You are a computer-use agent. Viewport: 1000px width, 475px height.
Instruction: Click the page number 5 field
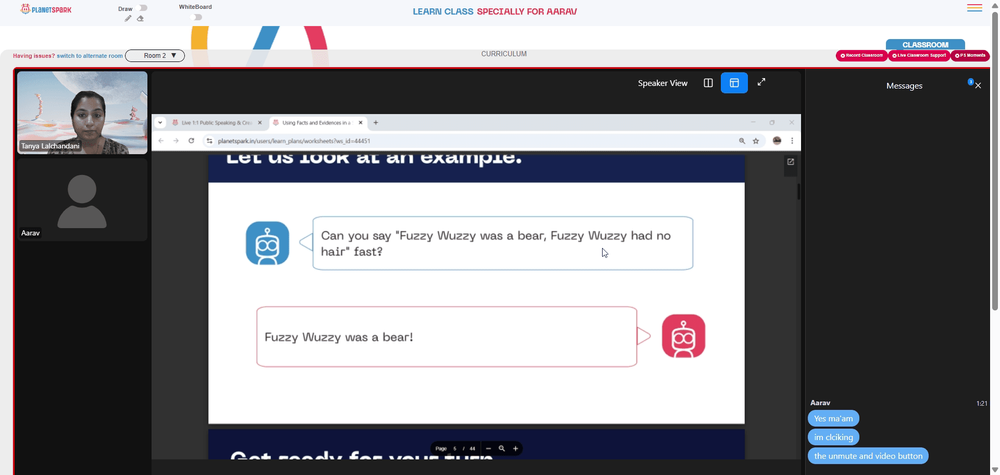(x=455, y=449)
